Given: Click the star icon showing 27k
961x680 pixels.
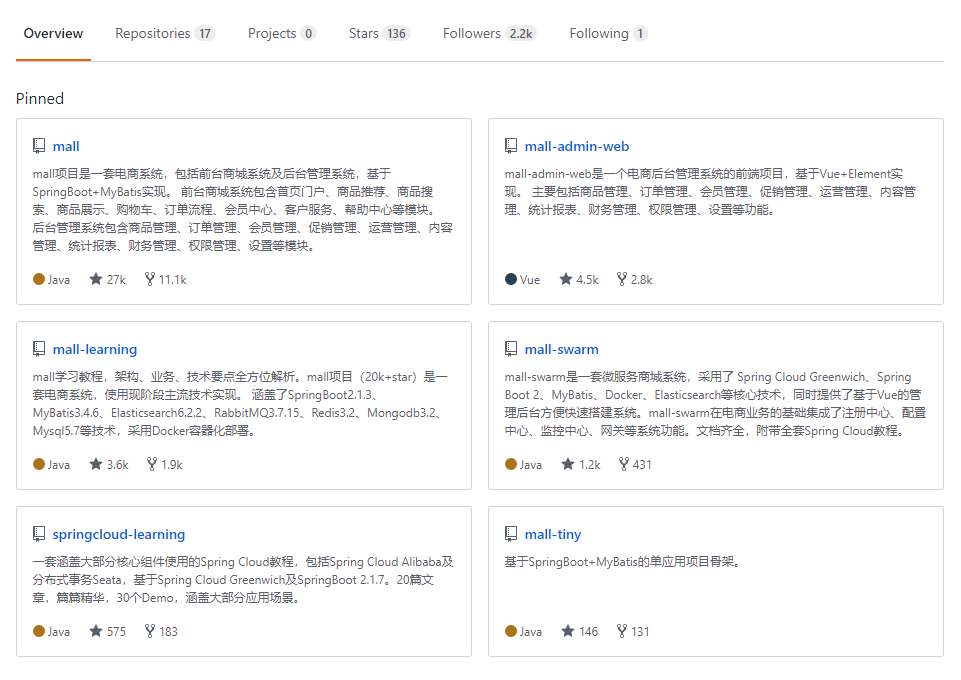Looking at the screenshot, I should pyautogui.click(x=96, y=279).
